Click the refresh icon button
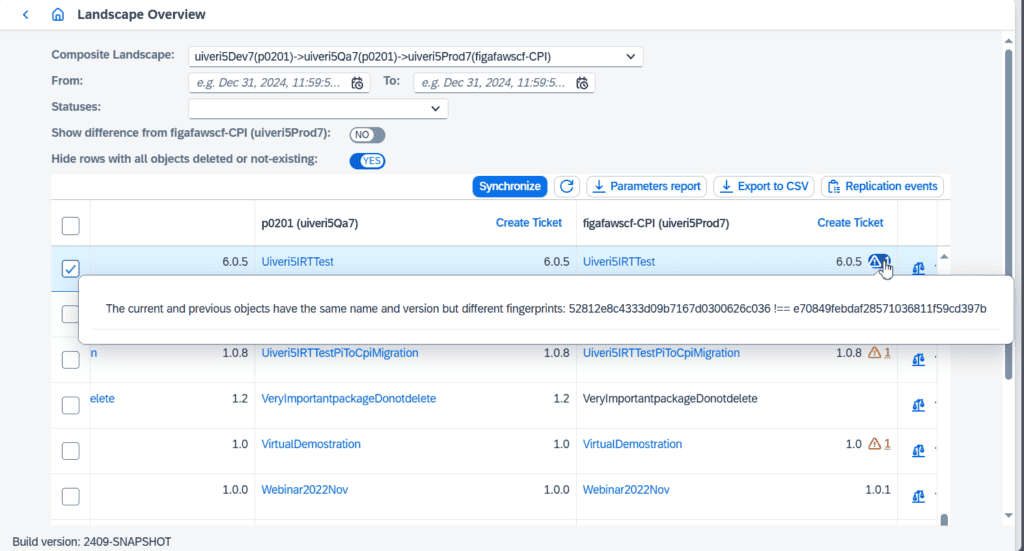This screenshot has width=1024, height=551. (567, 186)
